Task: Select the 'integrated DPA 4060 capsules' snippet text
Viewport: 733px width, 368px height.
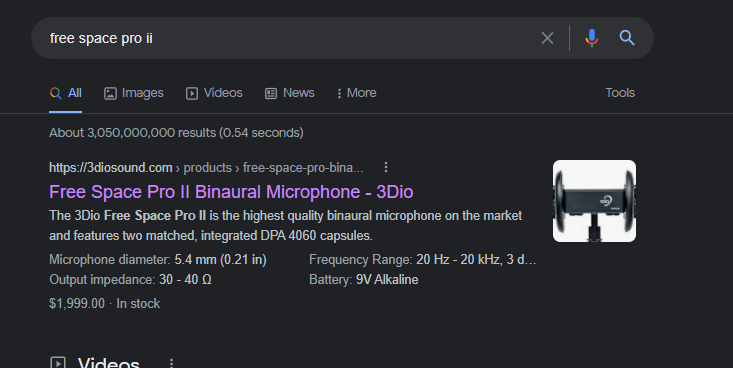Action: point(287,235)
